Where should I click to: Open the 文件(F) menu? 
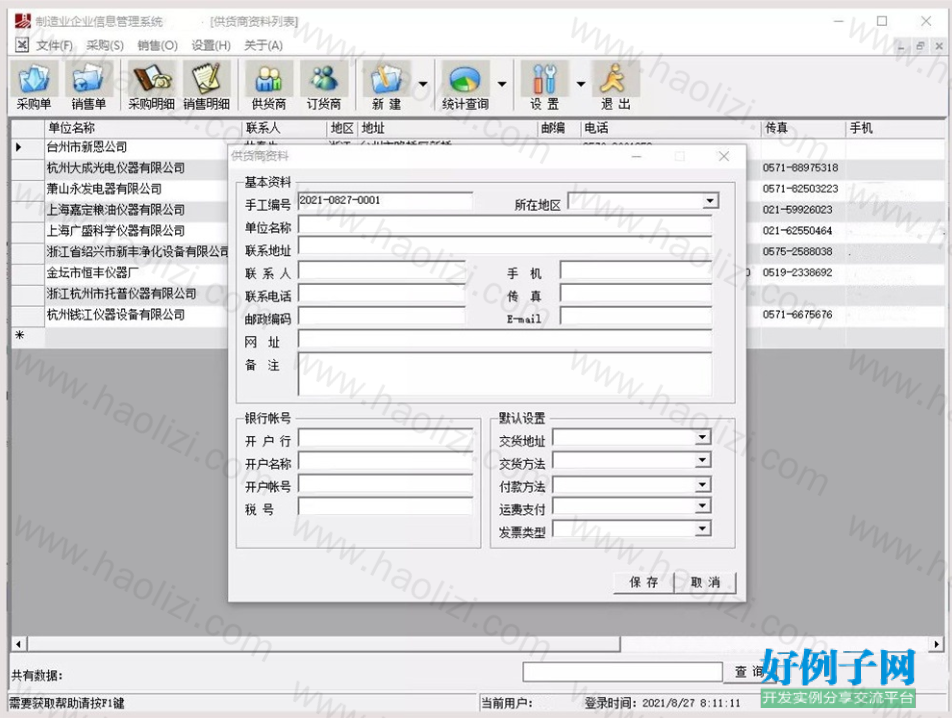54,46
